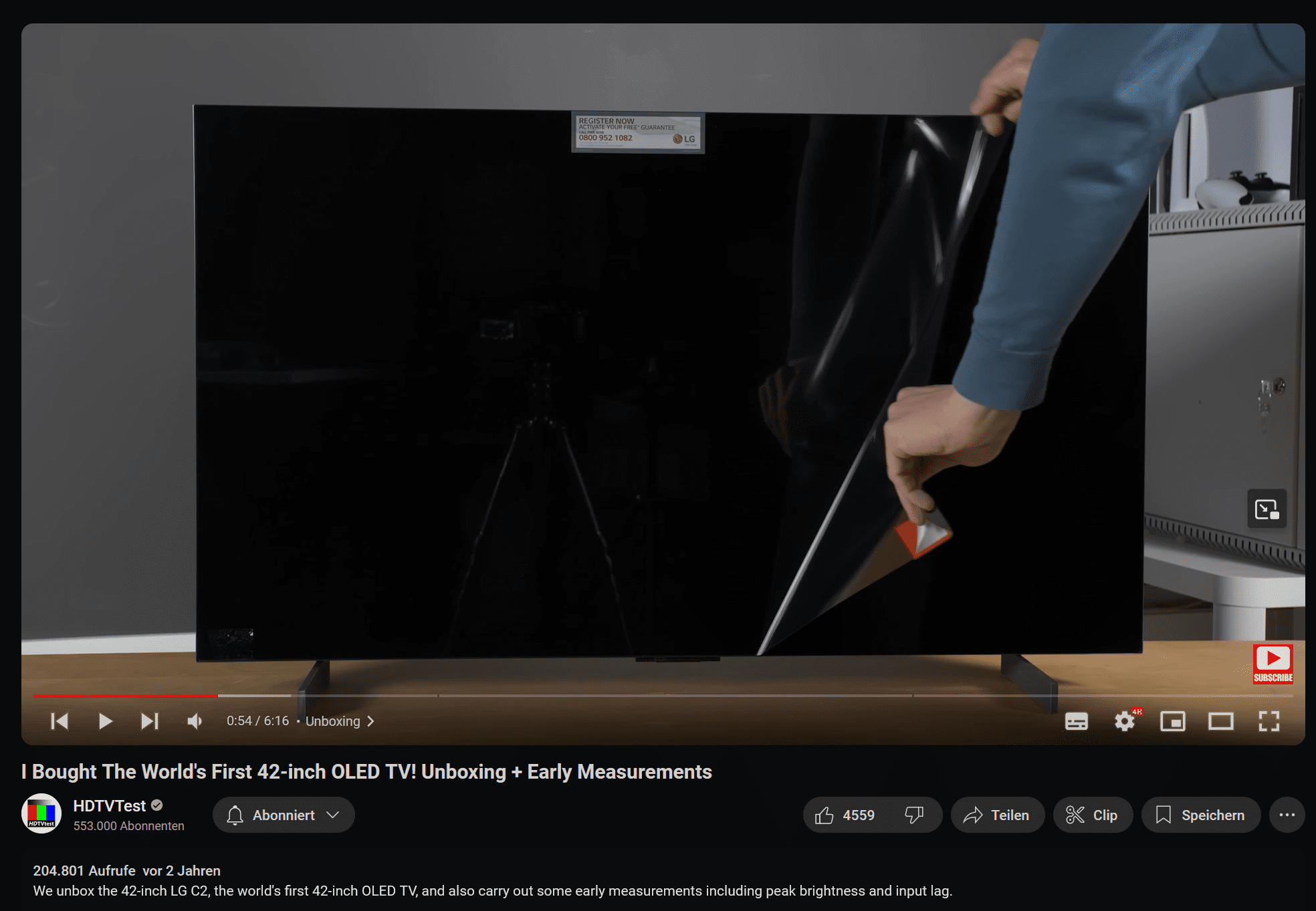The image size is (1316, 911).
Task: Create a Clip from the video
Action: pos(1093,815)
